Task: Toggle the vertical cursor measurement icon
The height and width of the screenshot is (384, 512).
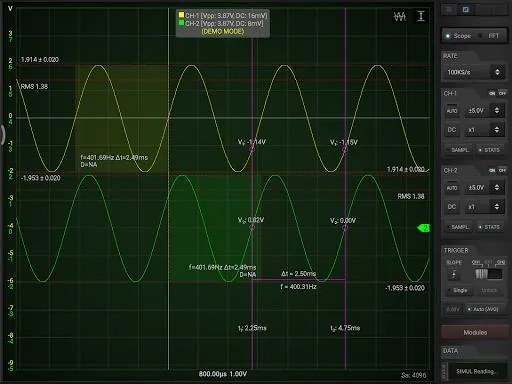Action: pos(421,16)
